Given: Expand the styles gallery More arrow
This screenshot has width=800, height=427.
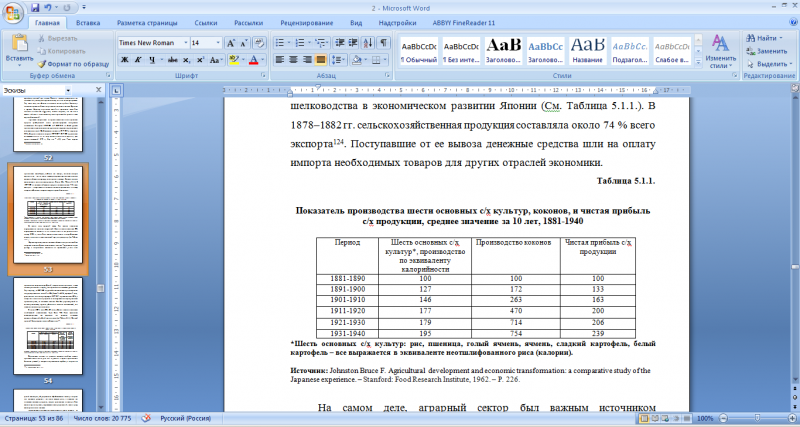Looking at the screenshot, I should [x=698, y=62].
